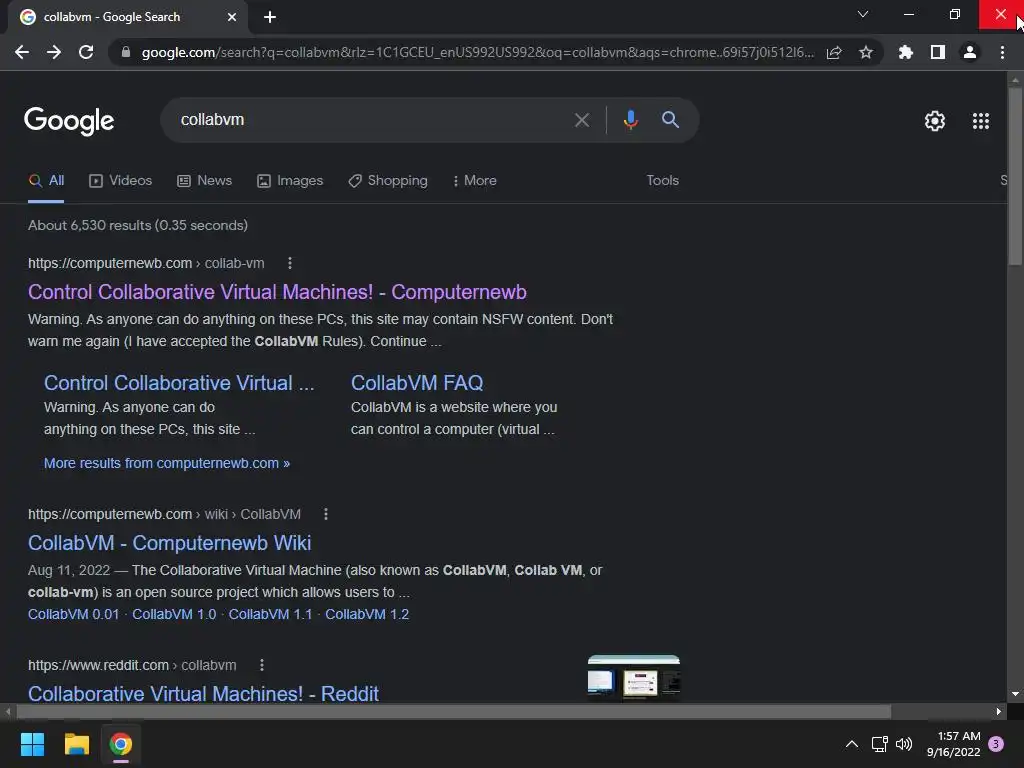Click the Reddit result thumbnail image
The width and height of the screenshot is (1024, 768).
point(633,678)
